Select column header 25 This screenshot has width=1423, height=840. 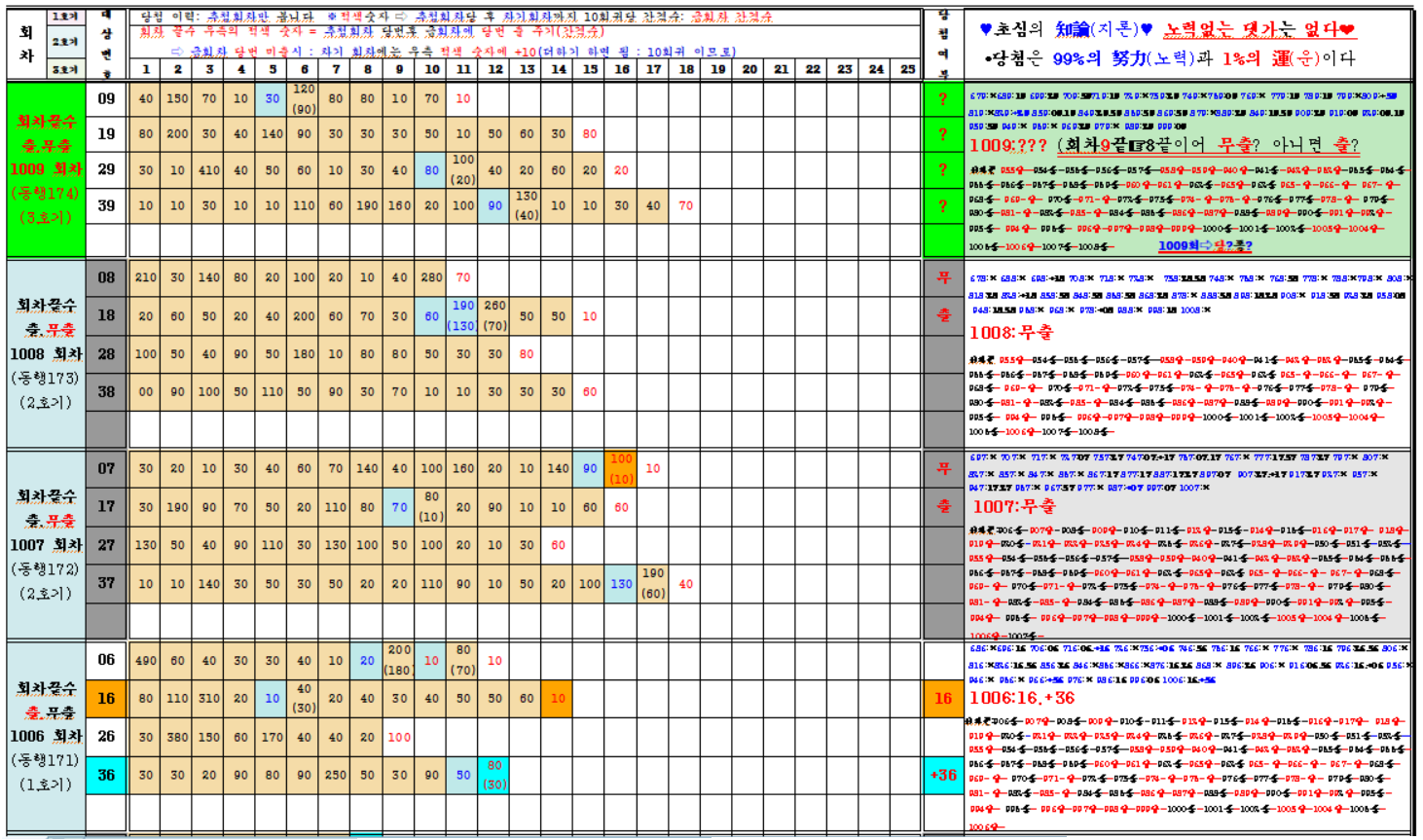[907, 69]
